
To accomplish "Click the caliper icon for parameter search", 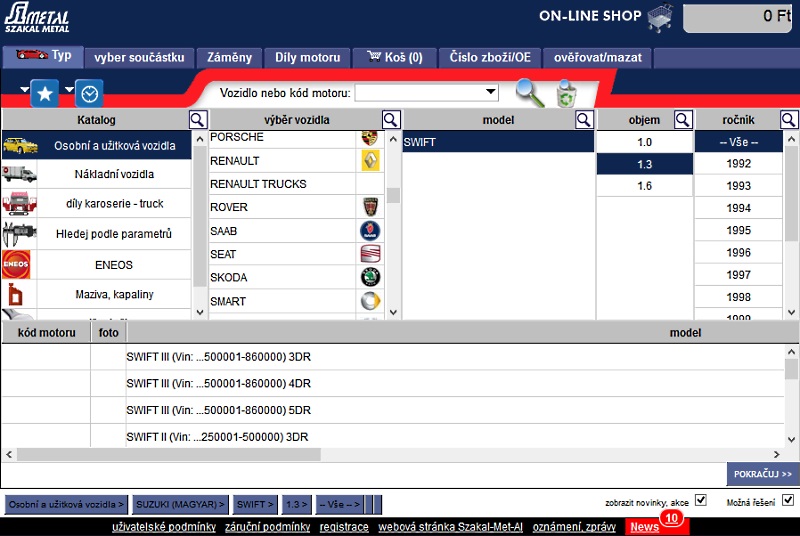I will click(x=19, y=234).
